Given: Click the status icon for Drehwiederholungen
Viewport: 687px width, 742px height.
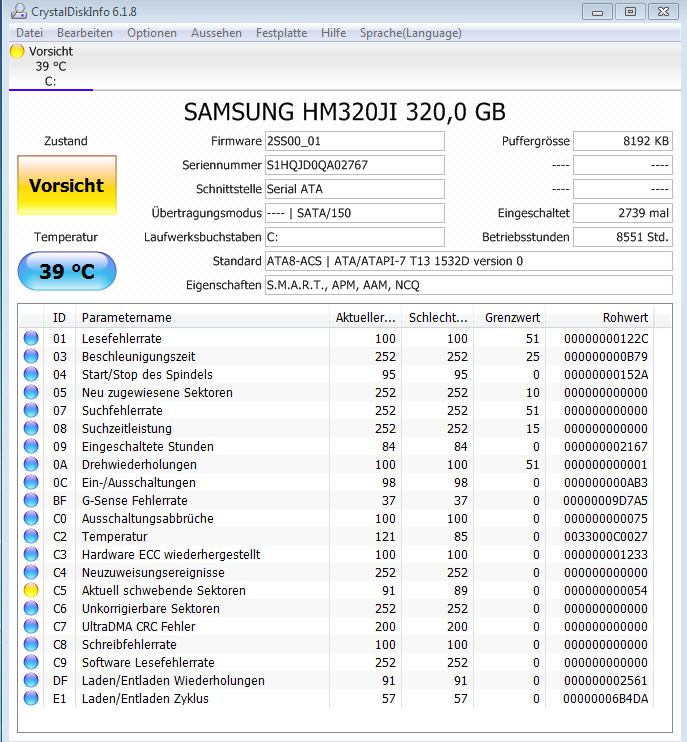Looking at the screenshot, I should (x=31, y=464).
